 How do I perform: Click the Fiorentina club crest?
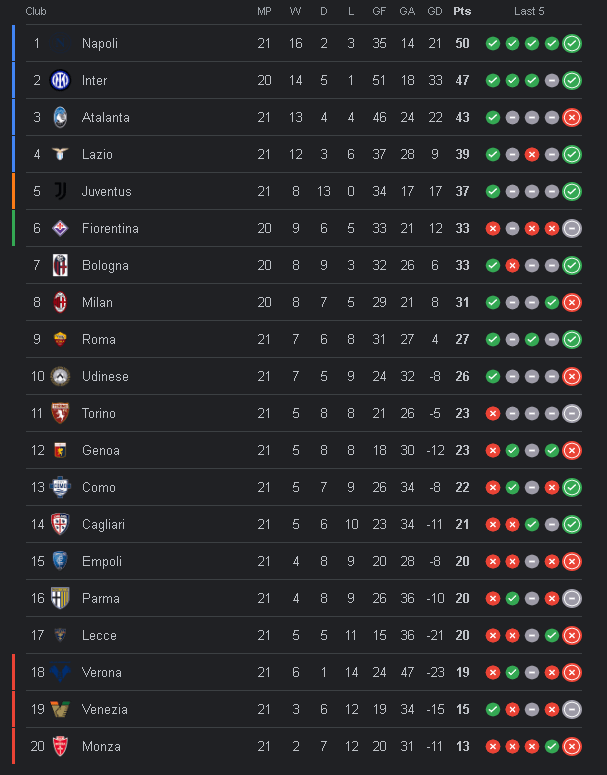click(60, 228)
